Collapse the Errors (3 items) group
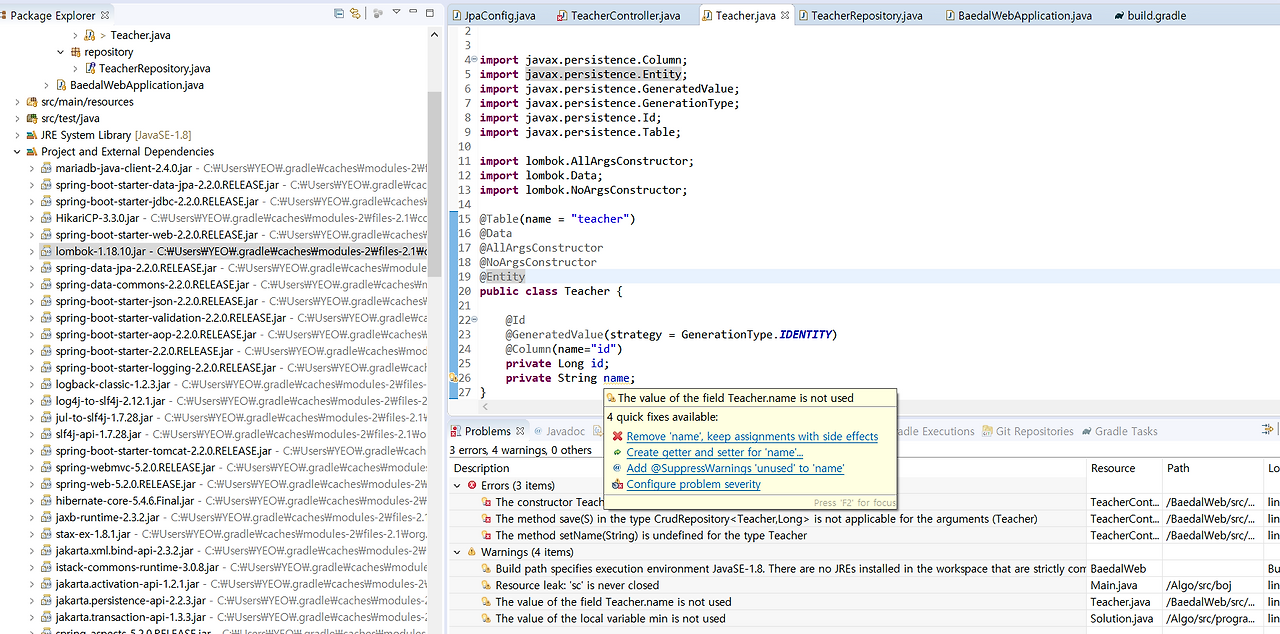The width and height of the screenshot is (1280, 634). [458, 485]
